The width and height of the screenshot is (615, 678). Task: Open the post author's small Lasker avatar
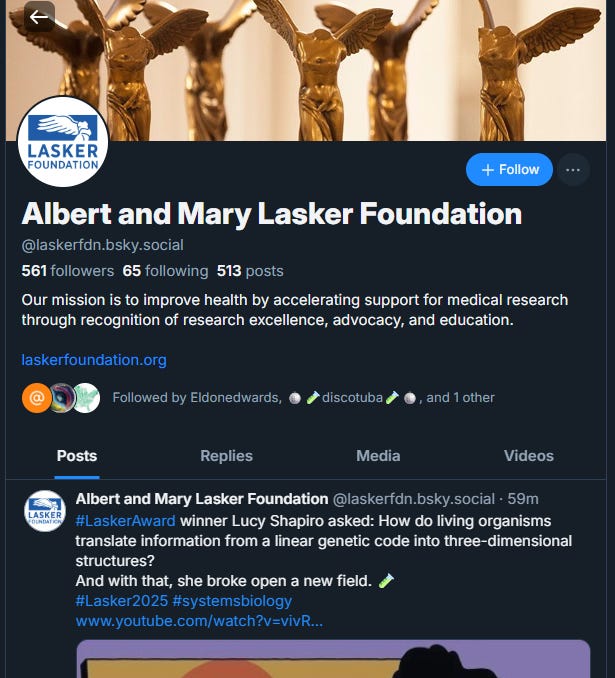[45, 511]
